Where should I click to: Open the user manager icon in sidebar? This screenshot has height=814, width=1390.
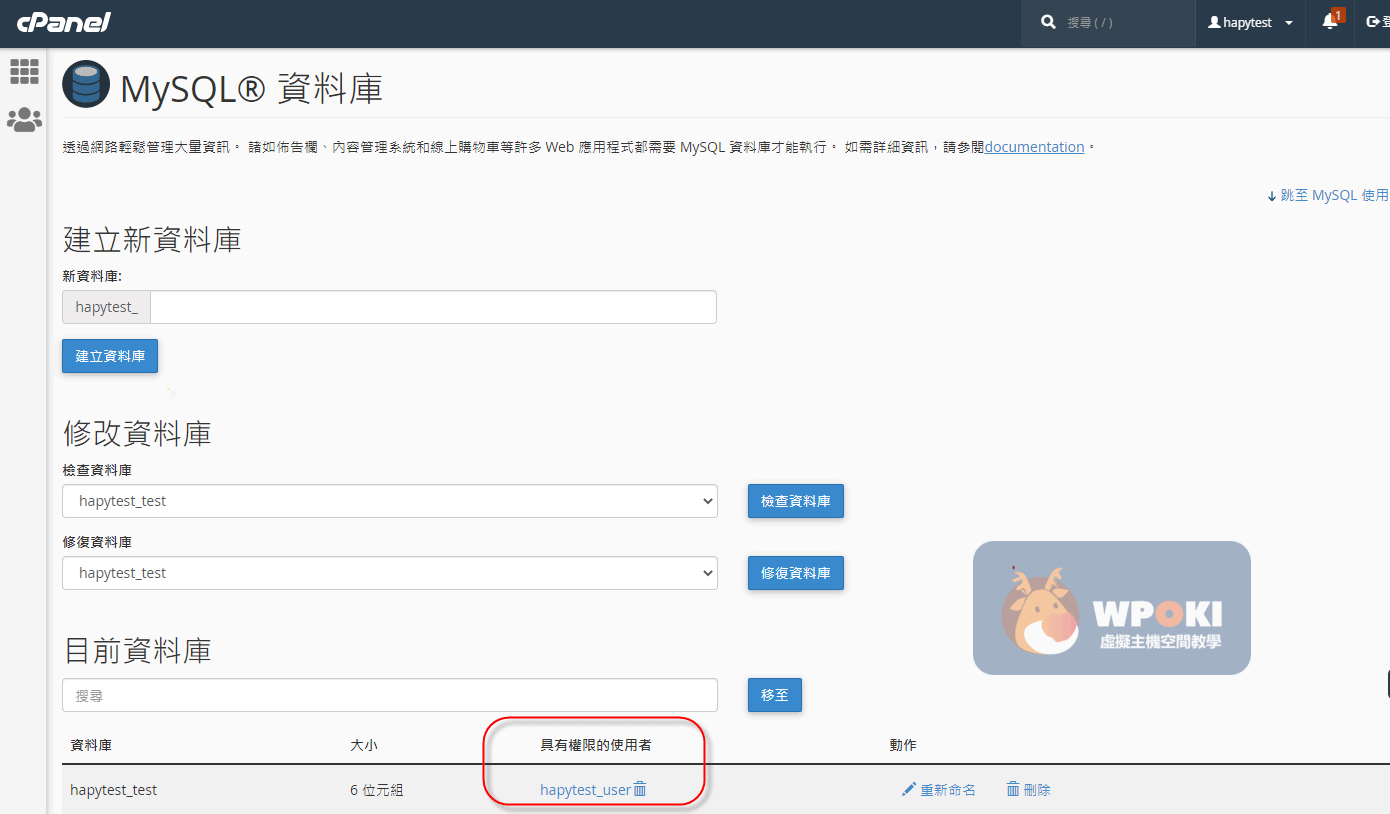pos(24,120)
